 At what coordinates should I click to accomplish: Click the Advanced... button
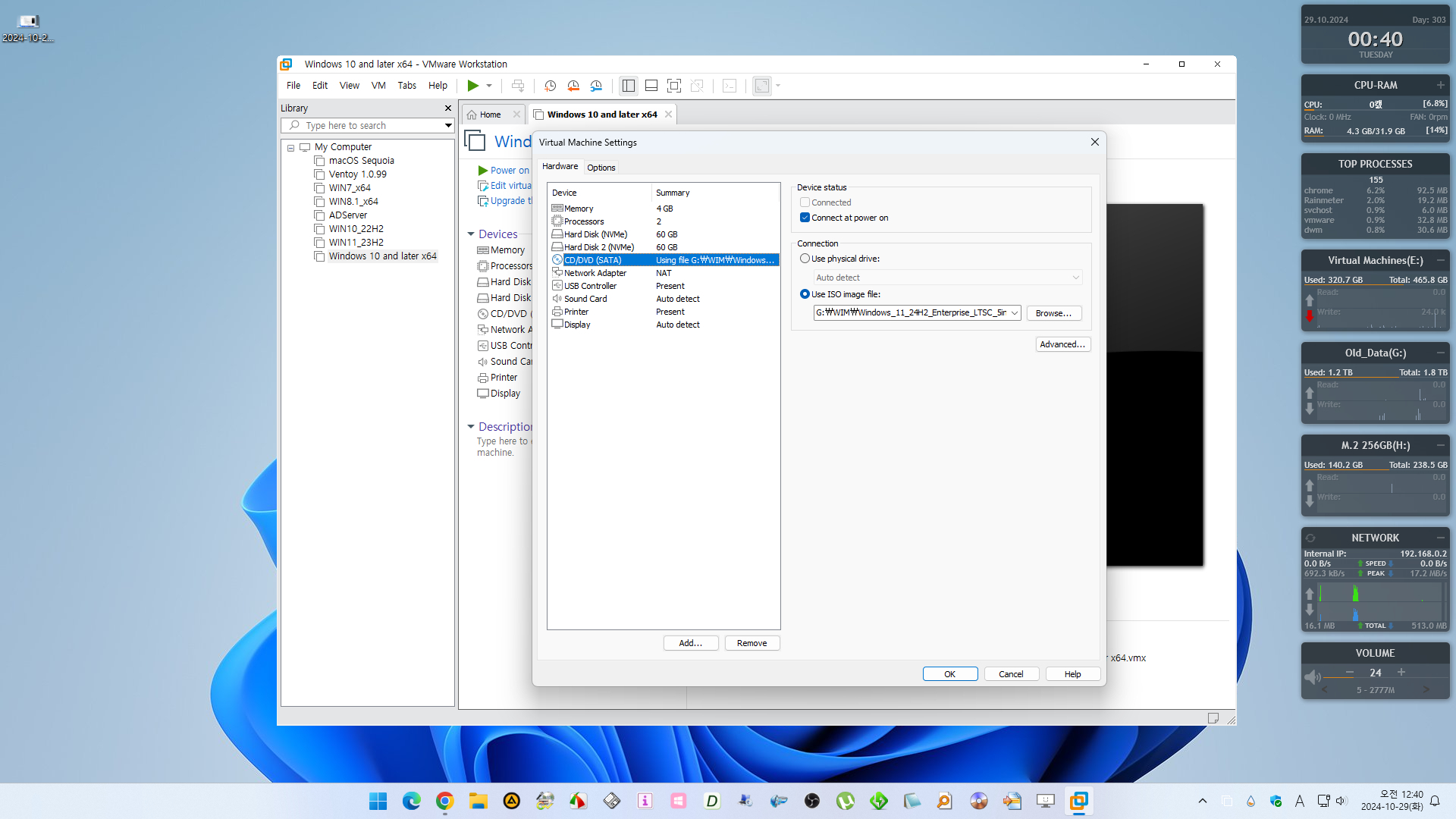1062,344
